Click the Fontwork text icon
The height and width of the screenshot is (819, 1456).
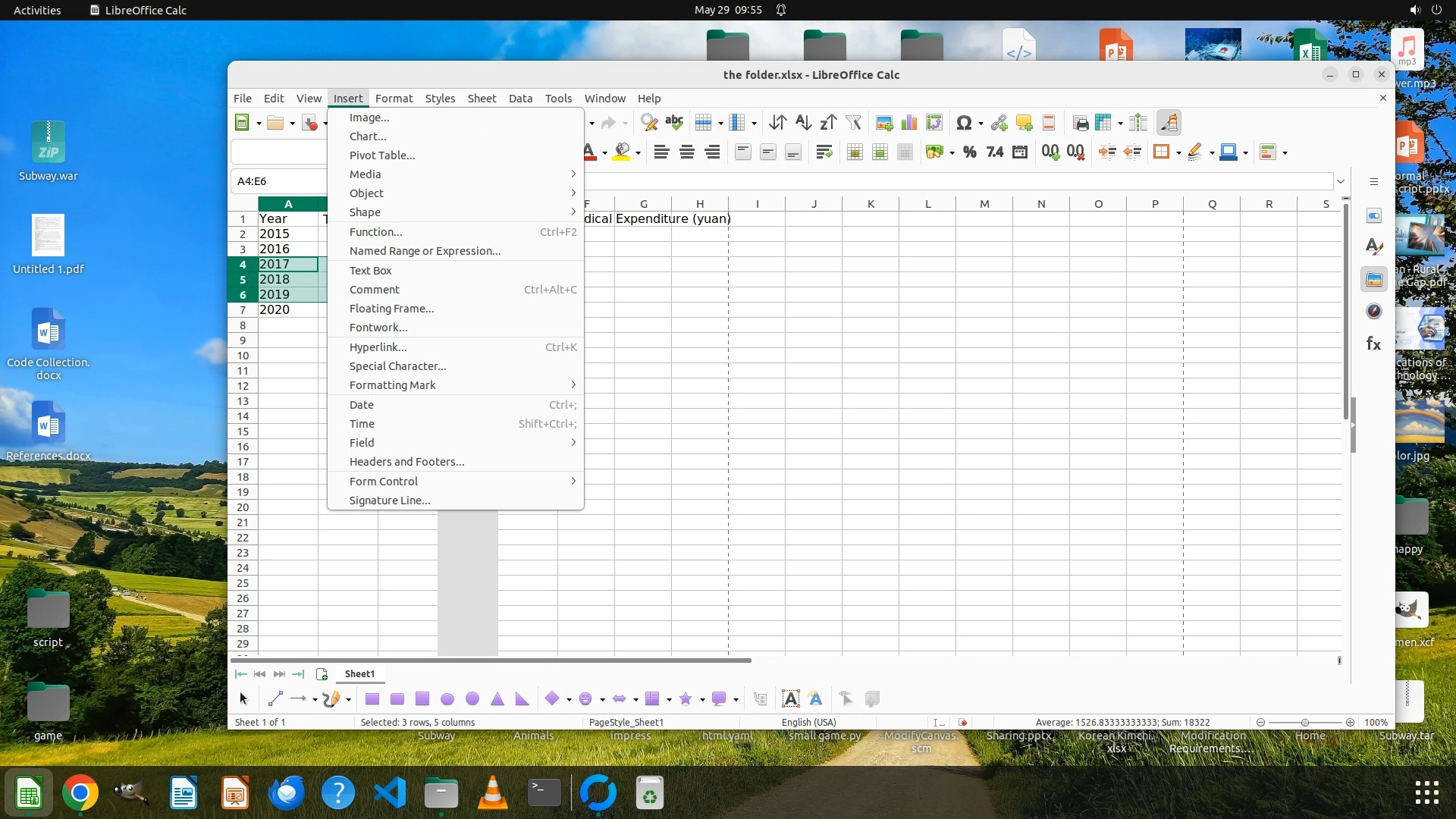(x=815, y=699)
